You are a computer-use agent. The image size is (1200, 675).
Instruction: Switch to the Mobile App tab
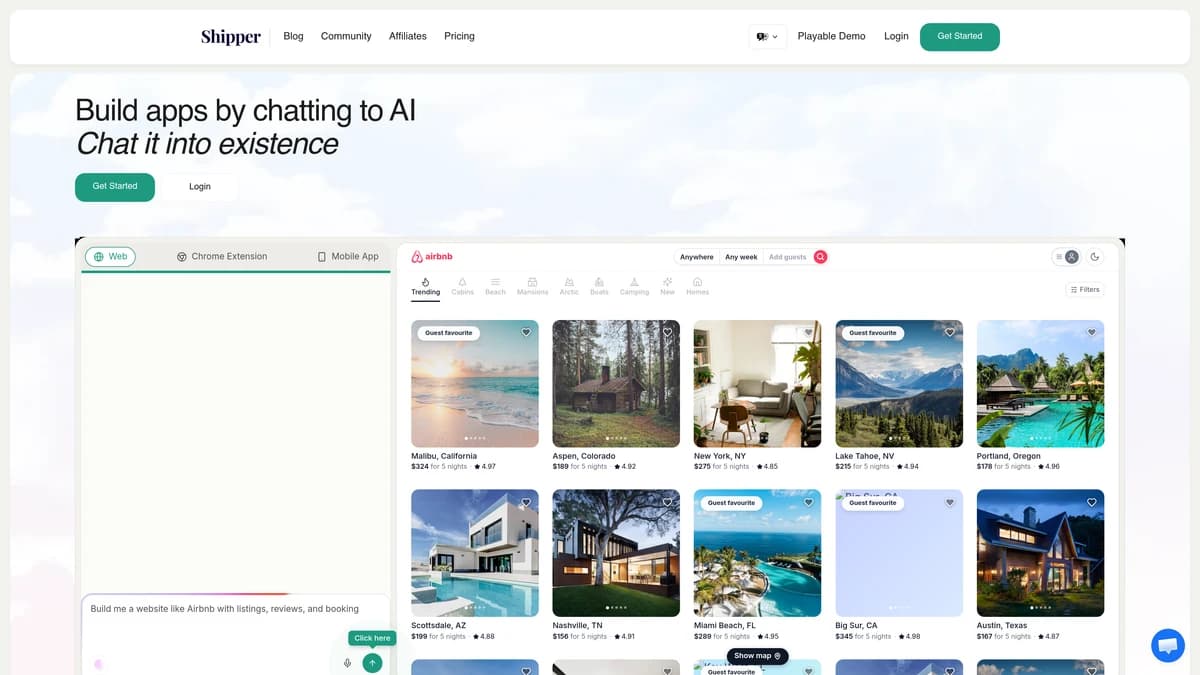[x=348, y=257]
